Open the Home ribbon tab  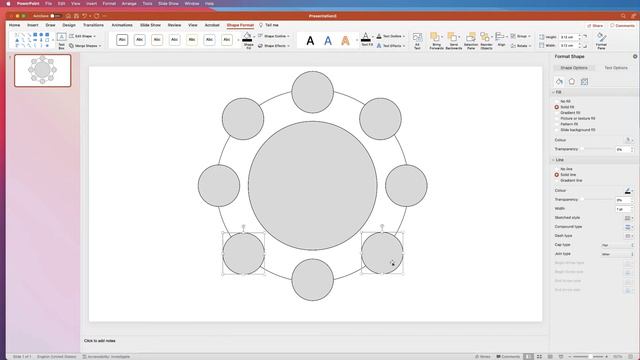click(14, 25)
